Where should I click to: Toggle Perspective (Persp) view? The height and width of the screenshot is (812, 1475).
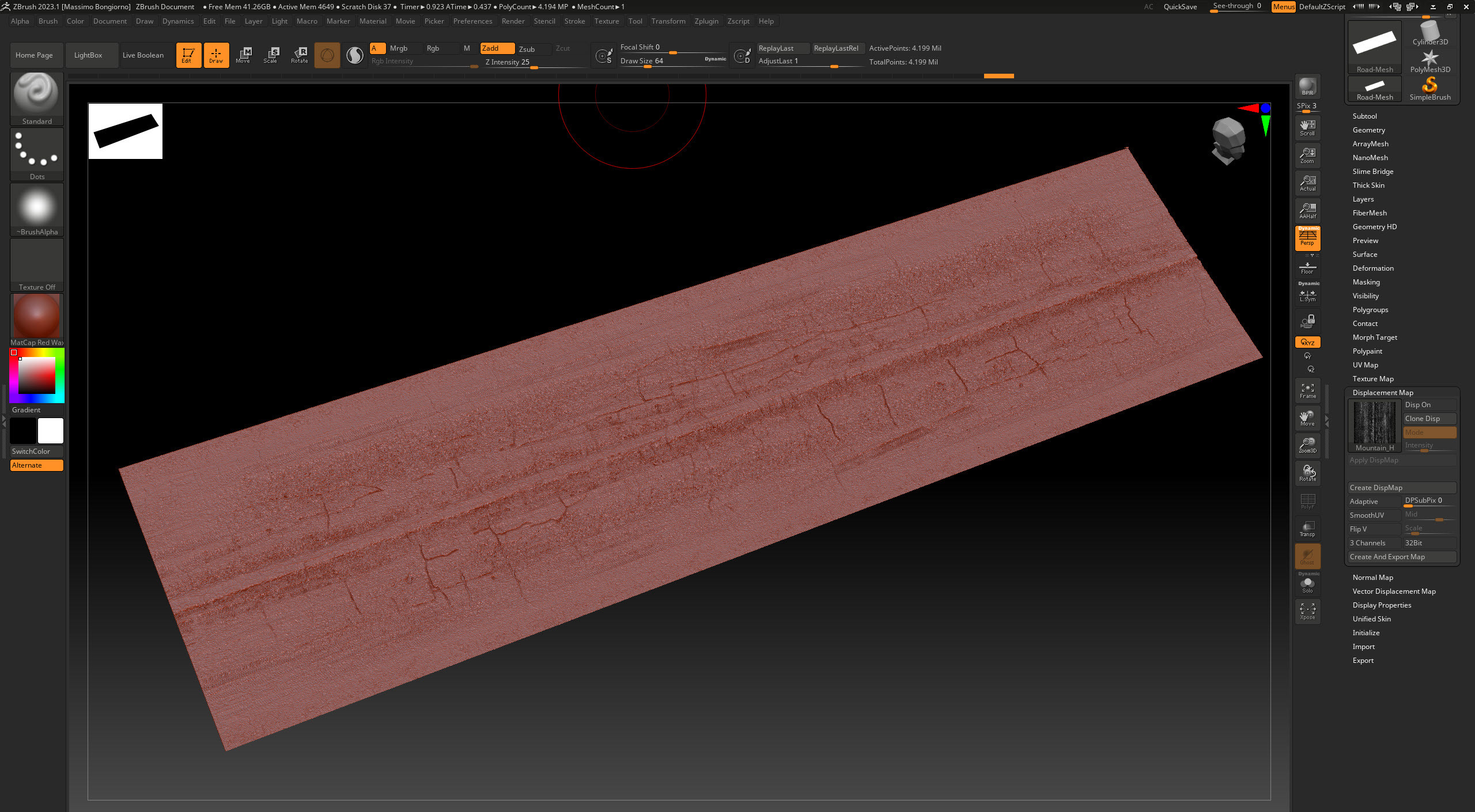[x=1307, y=238]
